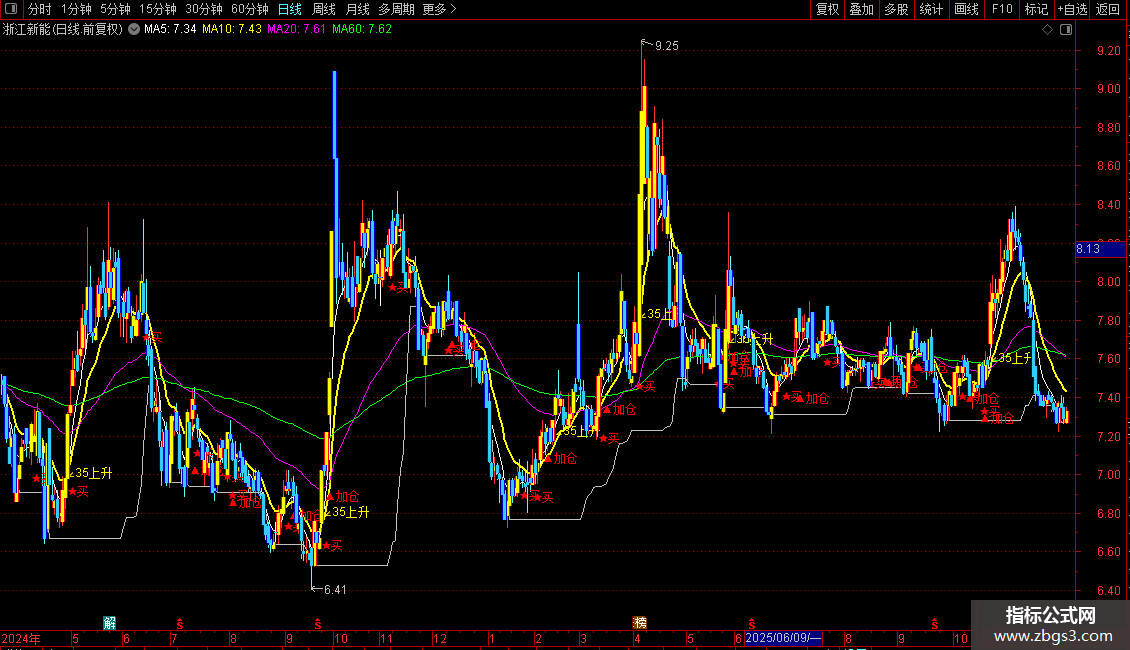1130x650 pixels.
Task: Switch to 月线 monthly chart
Action: tap(357, 9)
